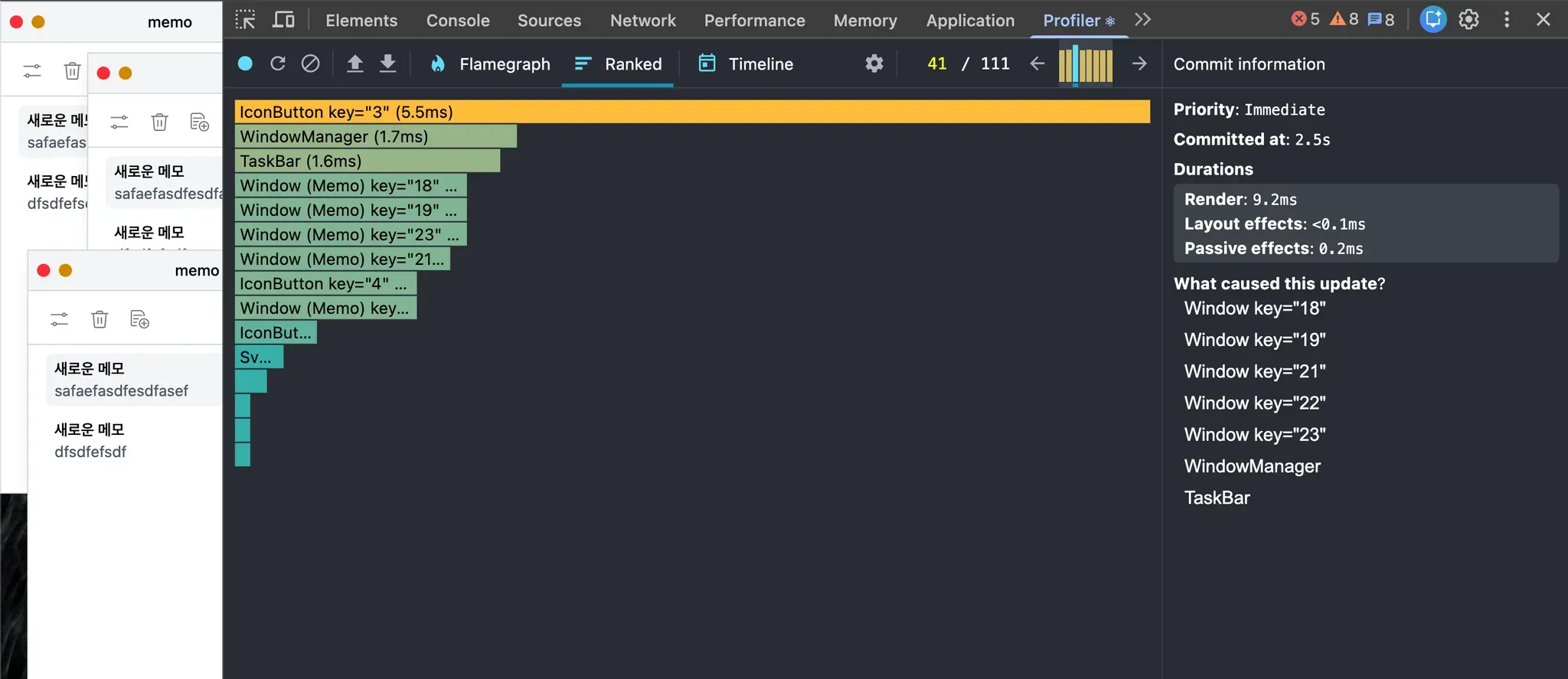Open the Network tab
Viewport: 1568px width, 679px height.
(x=643, y=21)
